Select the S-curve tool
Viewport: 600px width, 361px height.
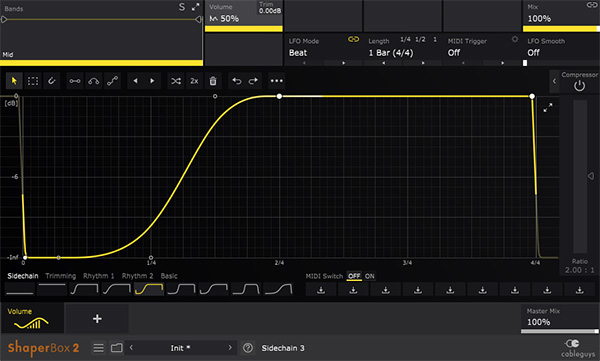click(112, 81)
